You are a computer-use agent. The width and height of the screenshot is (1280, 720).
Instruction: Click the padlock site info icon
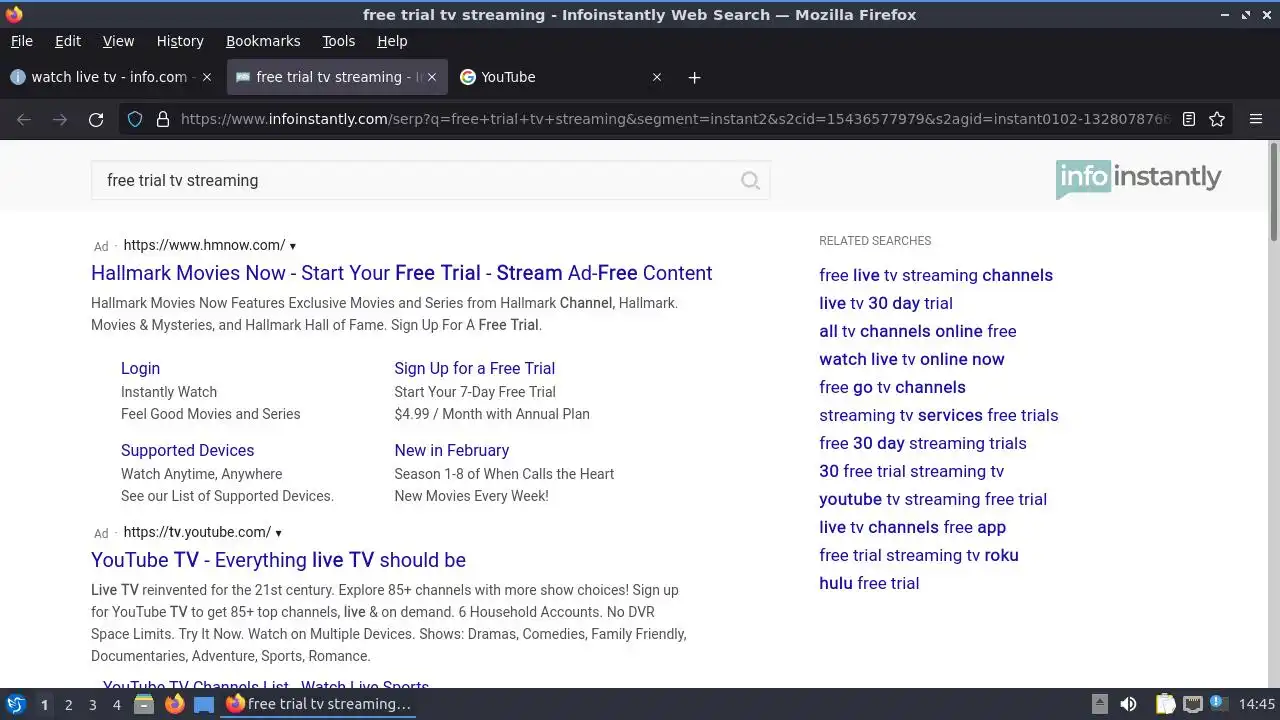[x=162, y=119]
